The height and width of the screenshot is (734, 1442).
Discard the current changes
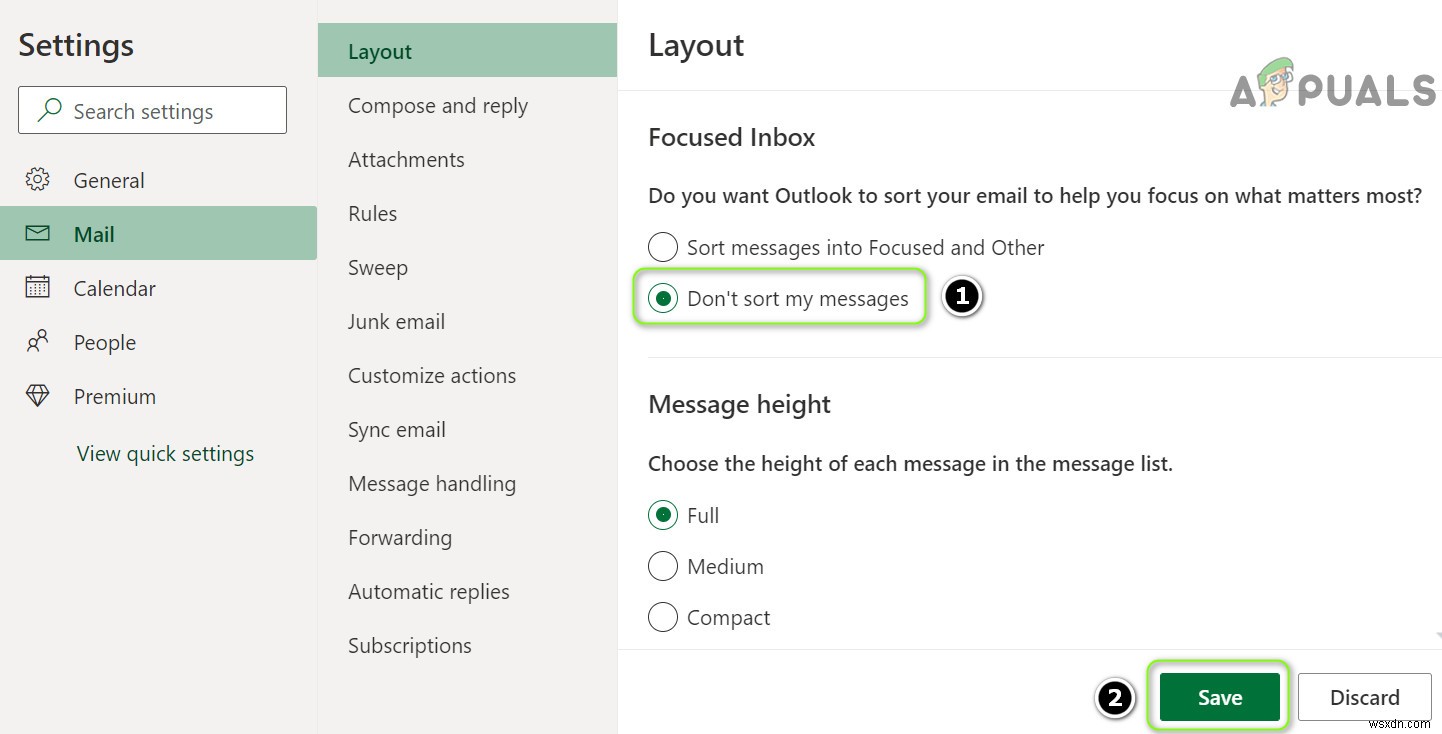coord(1364,697)
